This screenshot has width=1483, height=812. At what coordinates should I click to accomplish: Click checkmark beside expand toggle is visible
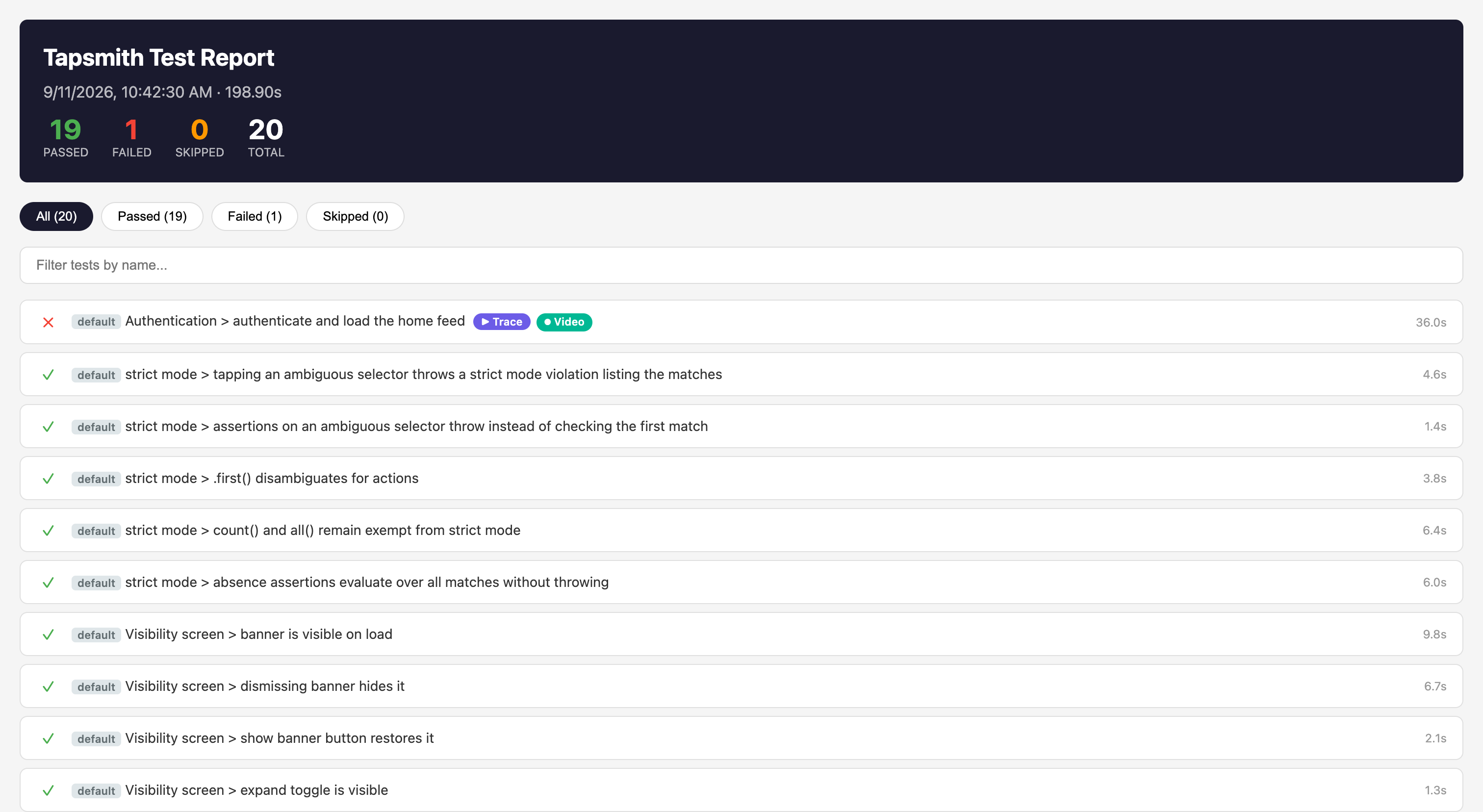(49, 790)
